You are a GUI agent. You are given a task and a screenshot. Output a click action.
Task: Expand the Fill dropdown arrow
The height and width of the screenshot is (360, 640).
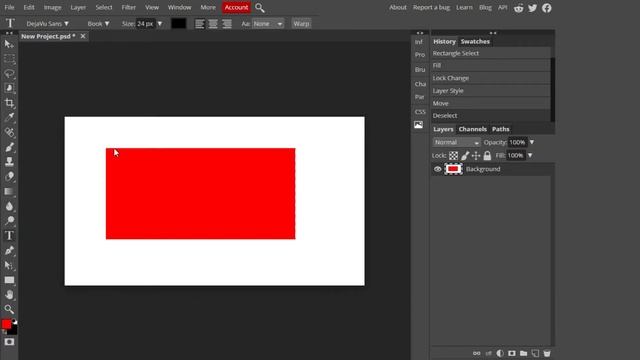pyautogui.click(x=530, y=156)
